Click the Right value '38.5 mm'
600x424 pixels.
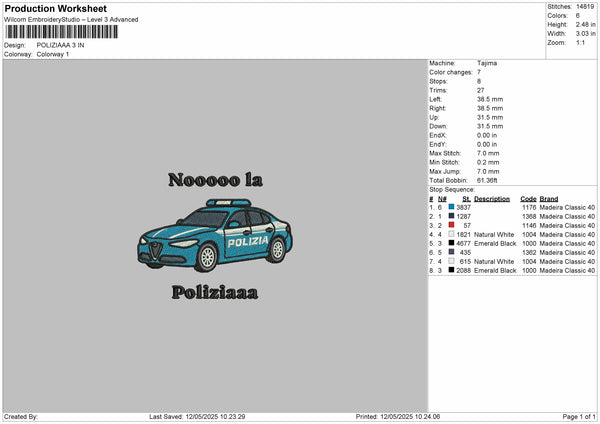click(490, 108)
